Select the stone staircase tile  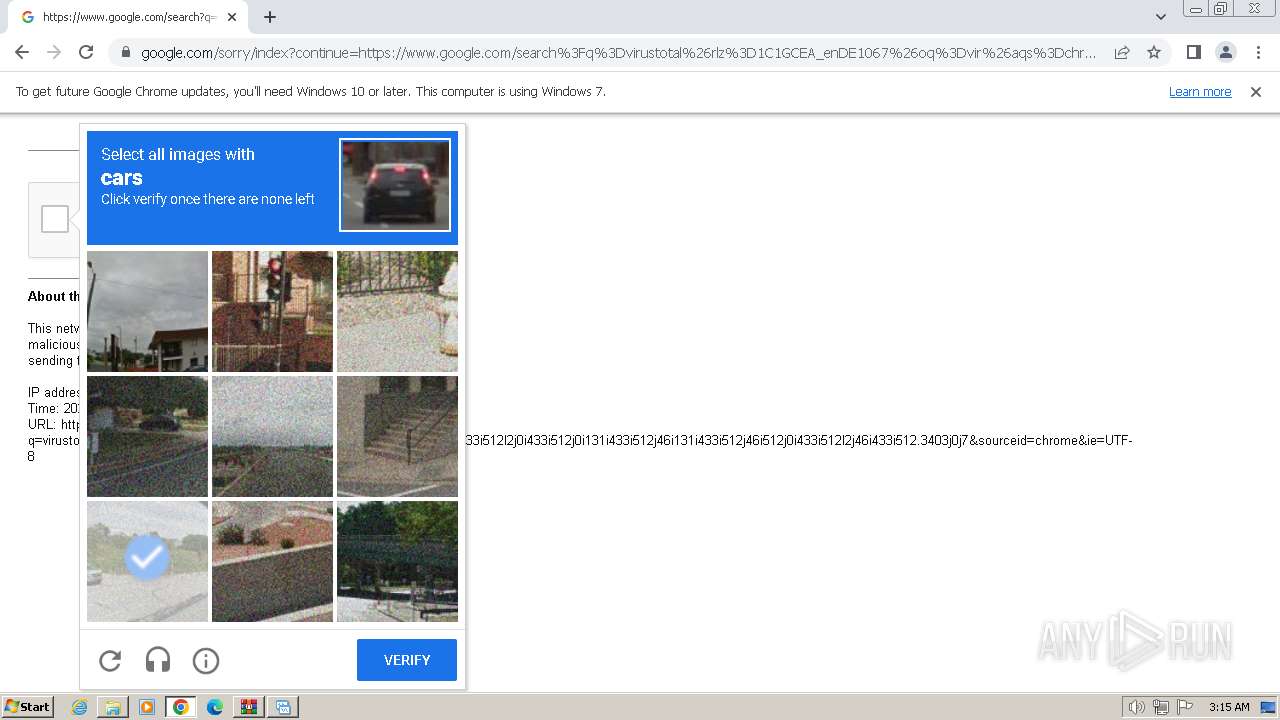click(x=397, y=436)
